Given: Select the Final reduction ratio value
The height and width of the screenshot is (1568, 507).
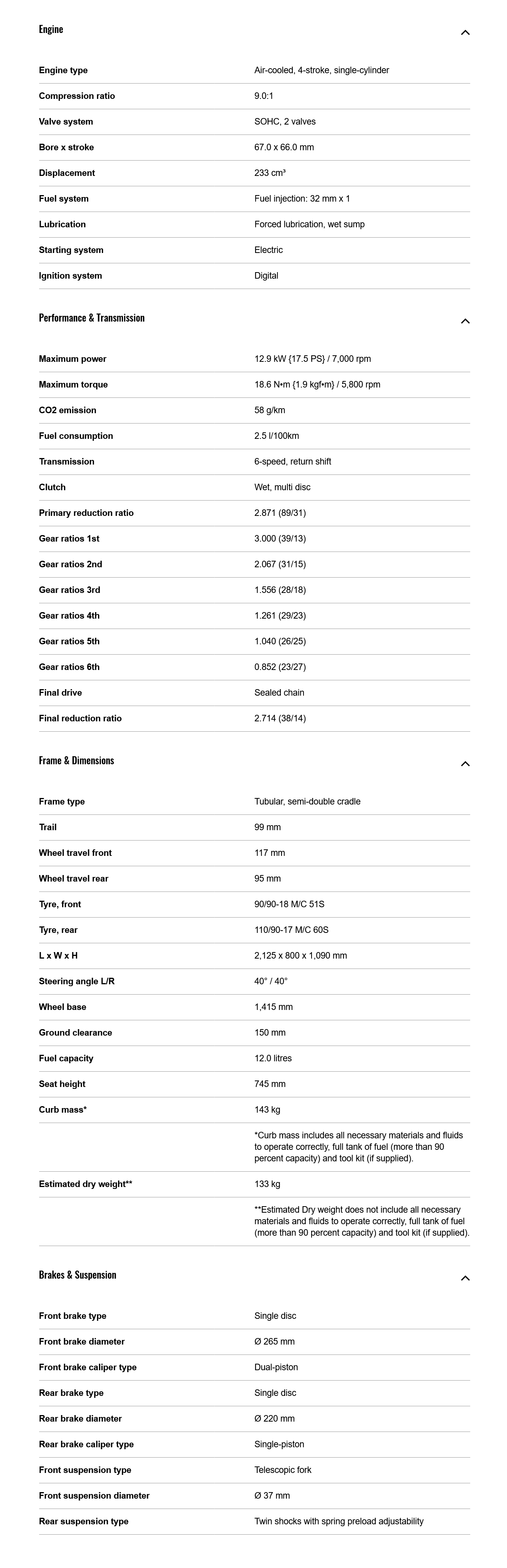Looking at the screenshot, I should (x=280, y=718).
